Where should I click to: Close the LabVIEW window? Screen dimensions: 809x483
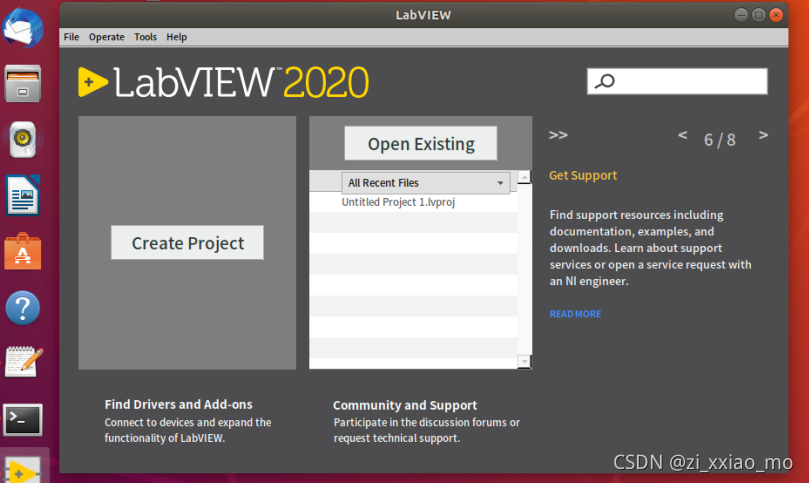coord(776,15)
